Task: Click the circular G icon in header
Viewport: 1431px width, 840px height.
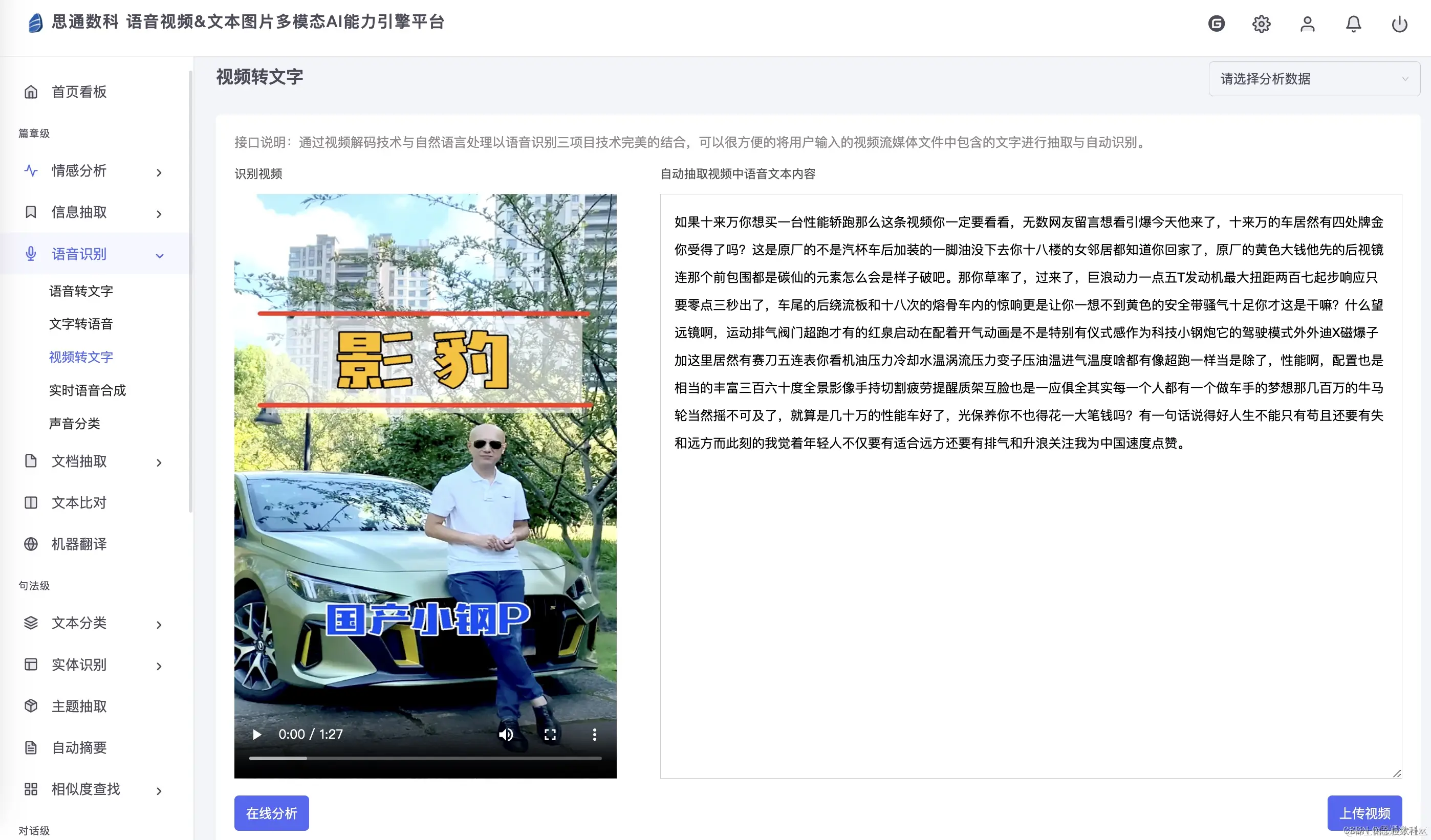Action: coord(1216,24)
